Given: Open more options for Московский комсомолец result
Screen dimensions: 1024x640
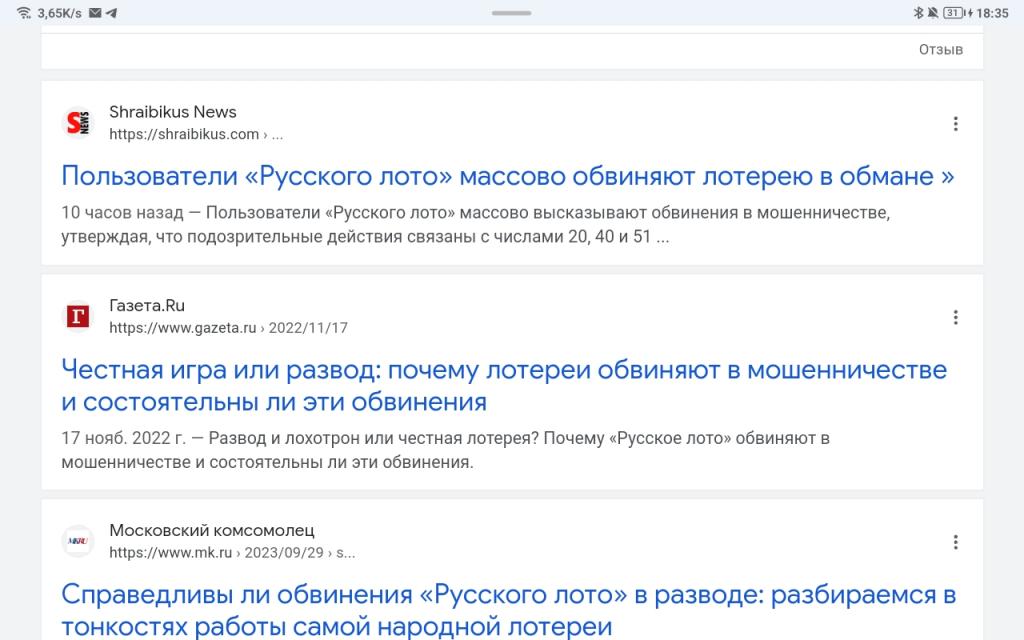Looking at the screenshot, I should pyautogui.click(x=955, y=542).
